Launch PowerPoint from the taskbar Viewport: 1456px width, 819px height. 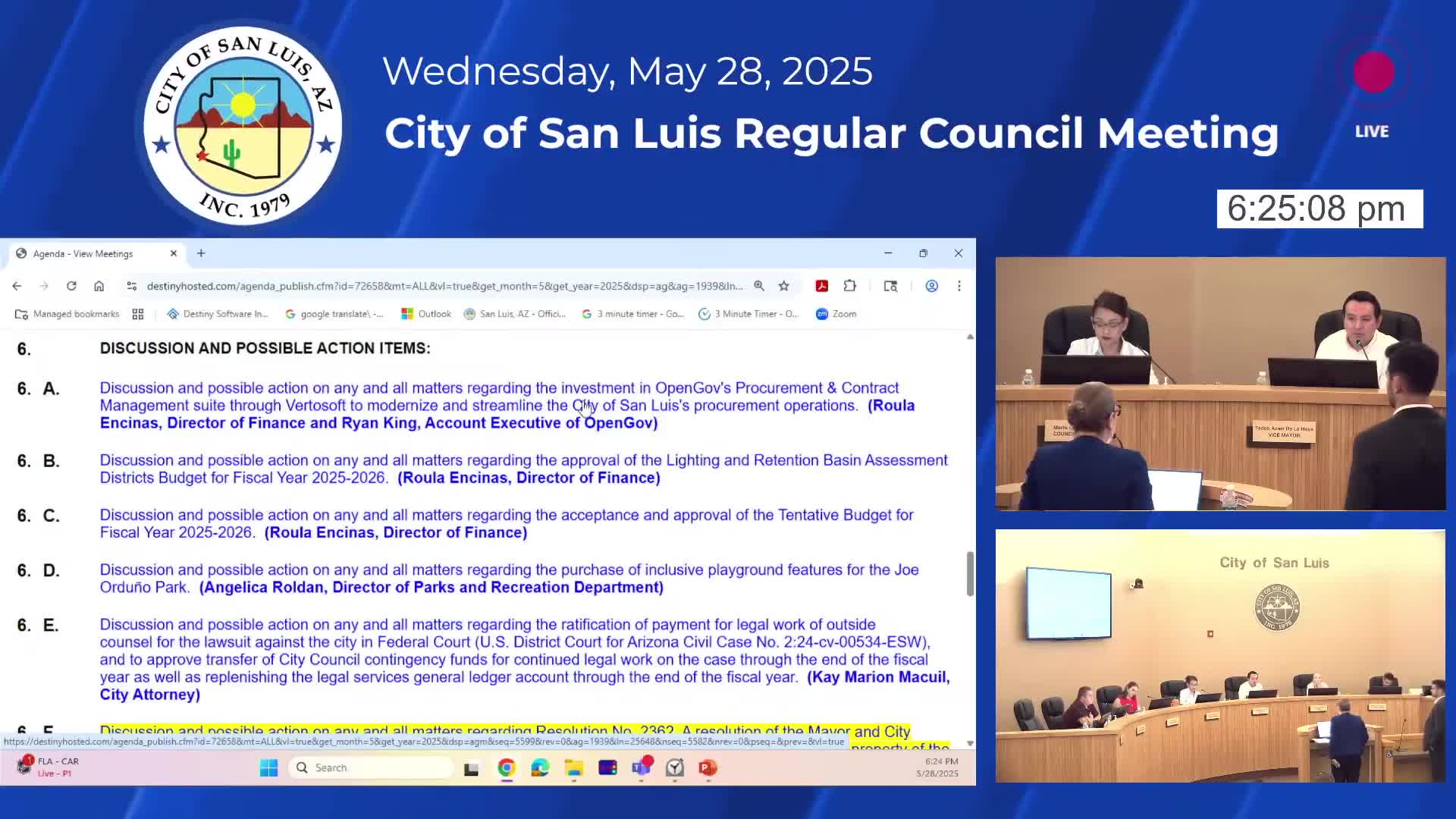tap(708, 768)
